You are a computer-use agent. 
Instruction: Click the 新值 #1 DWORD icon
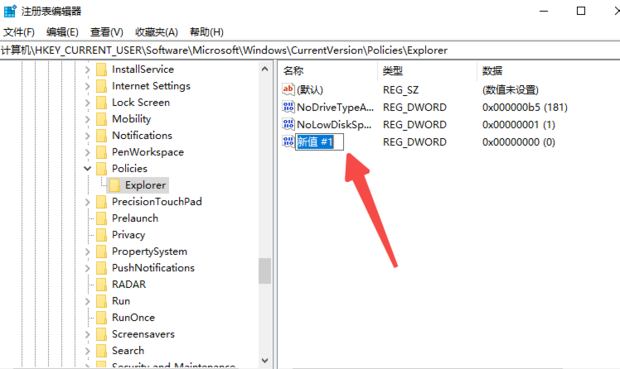pyautogui.click(x=288, y=142)
